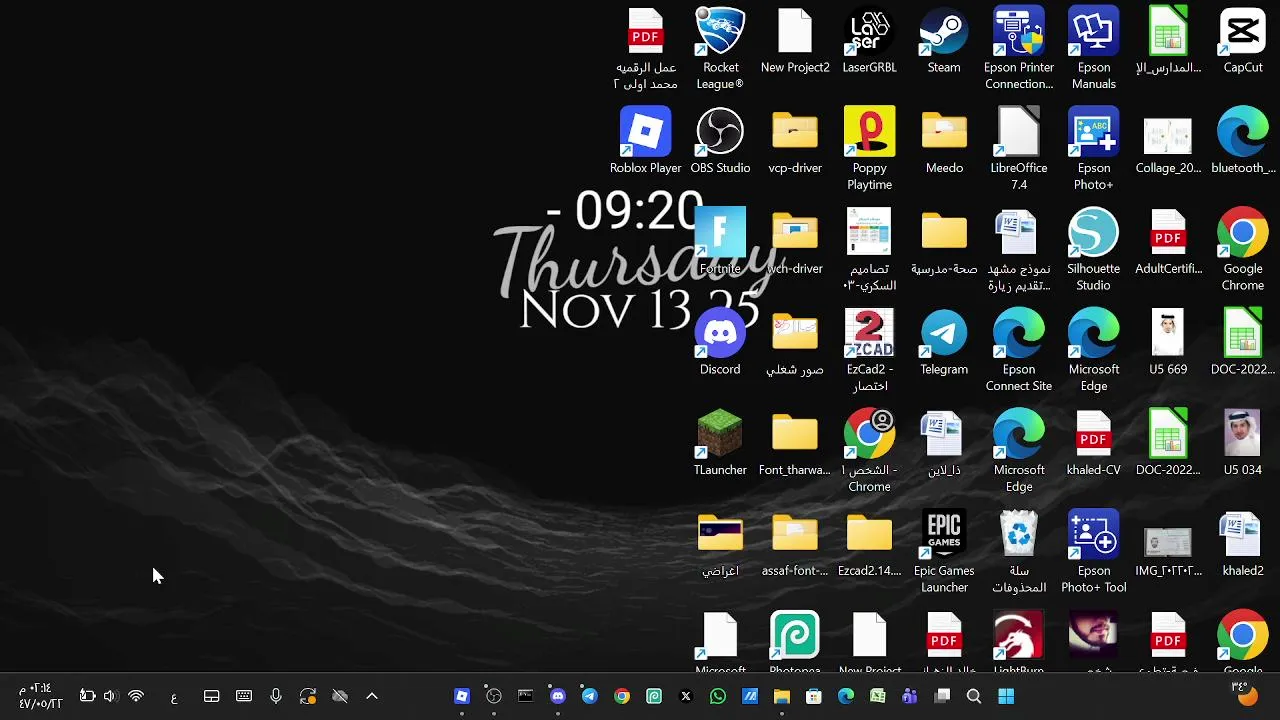
Task: Open the Silhouette Studio desktop shortcut
Action: tap(1093, 249)
